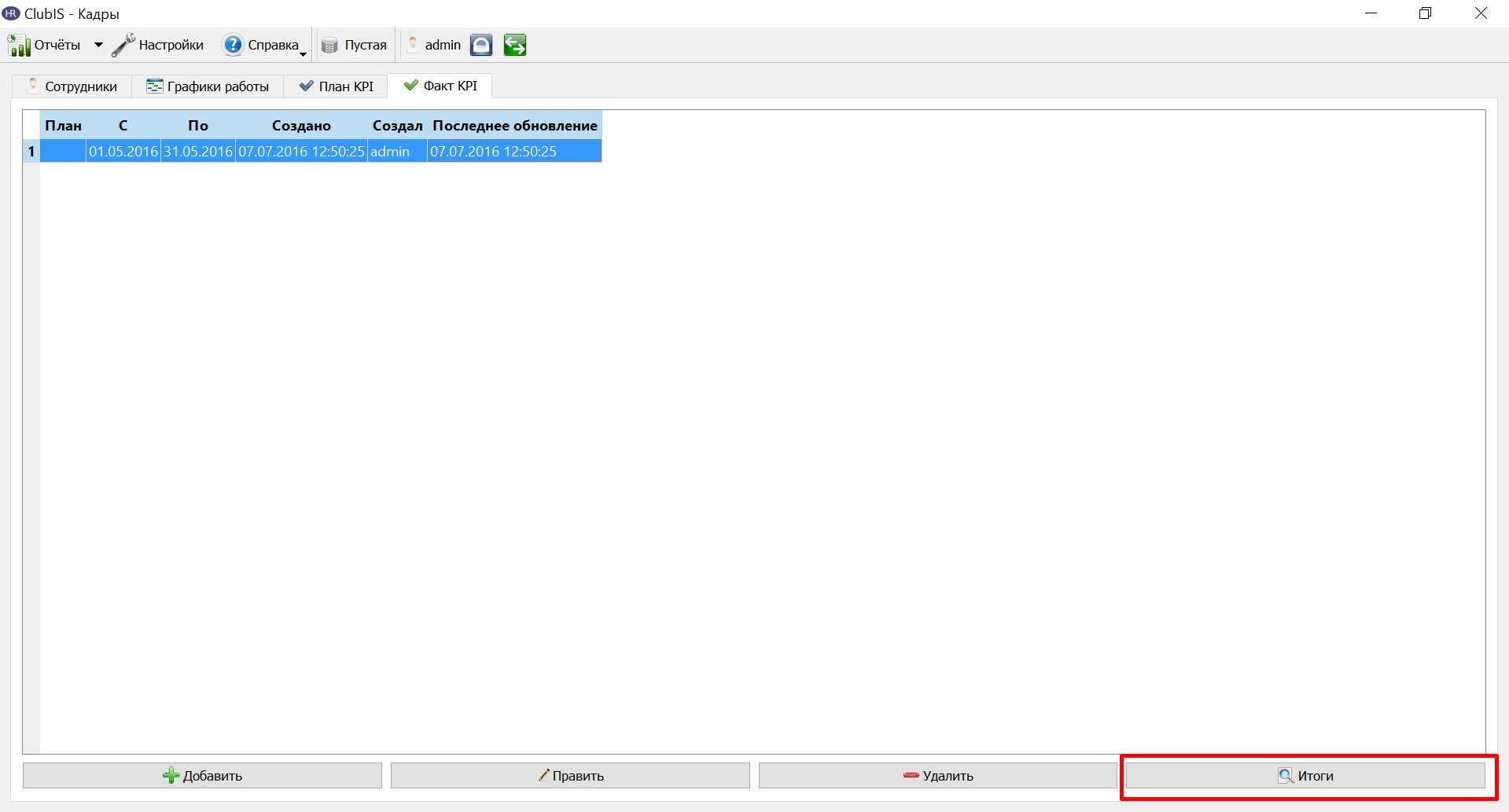Expand the Справка dropdown arrow
The image size is (1509, 812).
[304, 53]
